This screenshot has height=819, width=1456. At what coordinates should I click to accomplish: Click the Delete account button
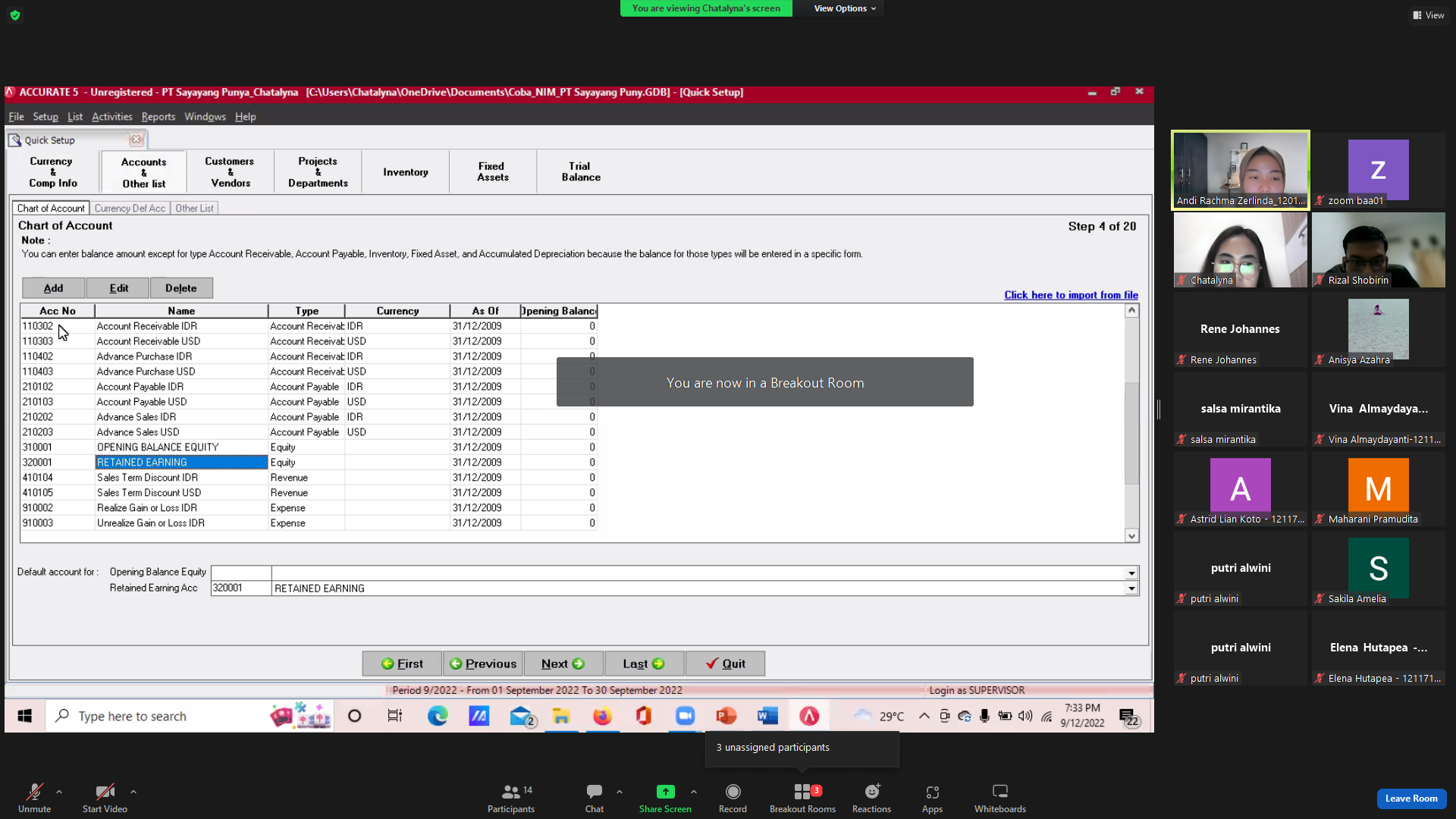tap(181, 288)
